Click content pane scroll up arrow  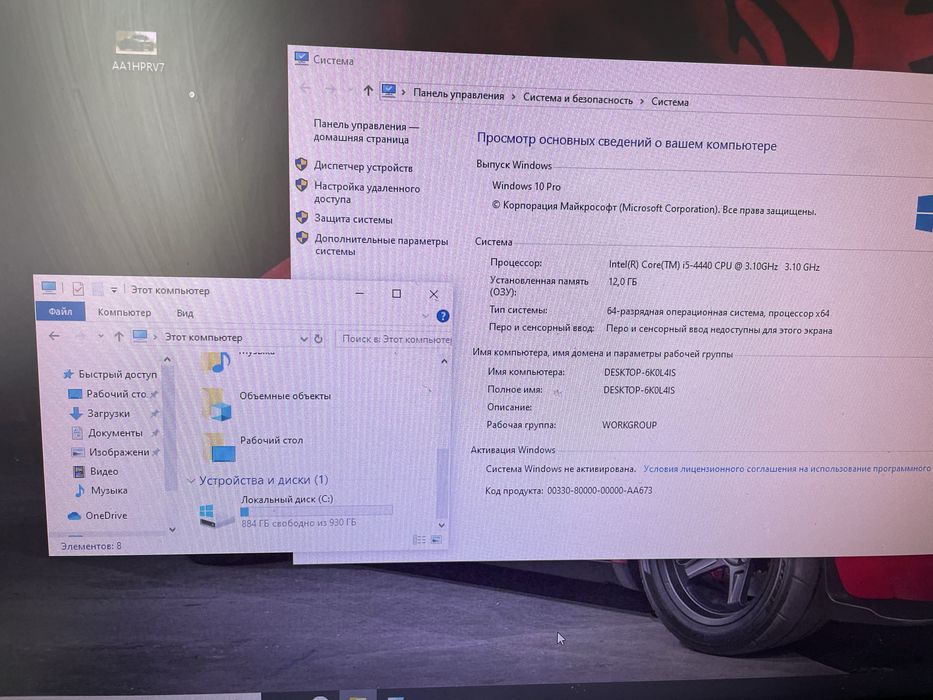point(444,361)
